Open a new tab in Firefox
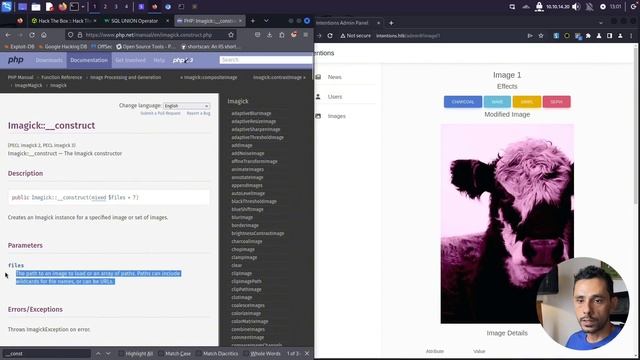Viewport: 640px width, 360px height. coord(253,21)
